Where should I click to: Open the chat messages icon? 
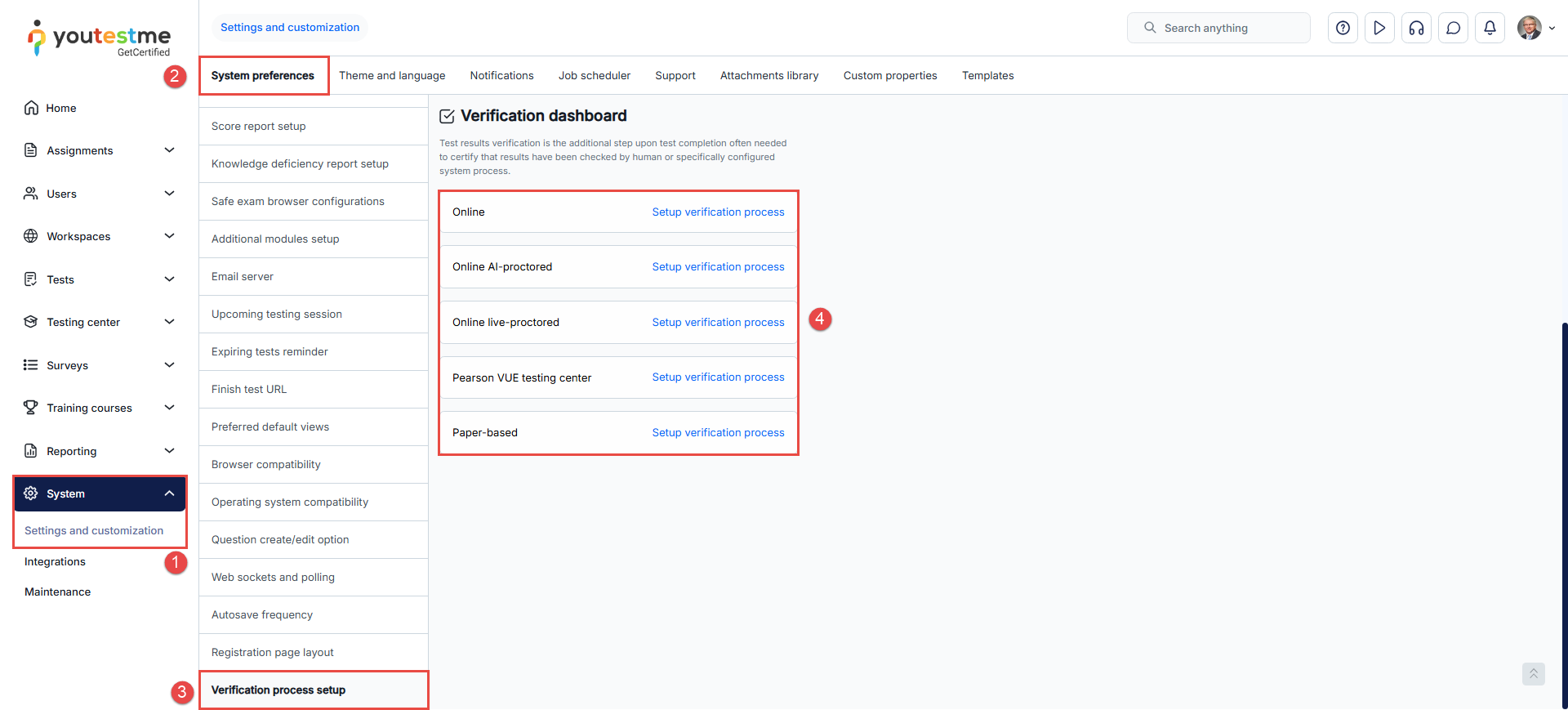click(x=1453, y=28)
